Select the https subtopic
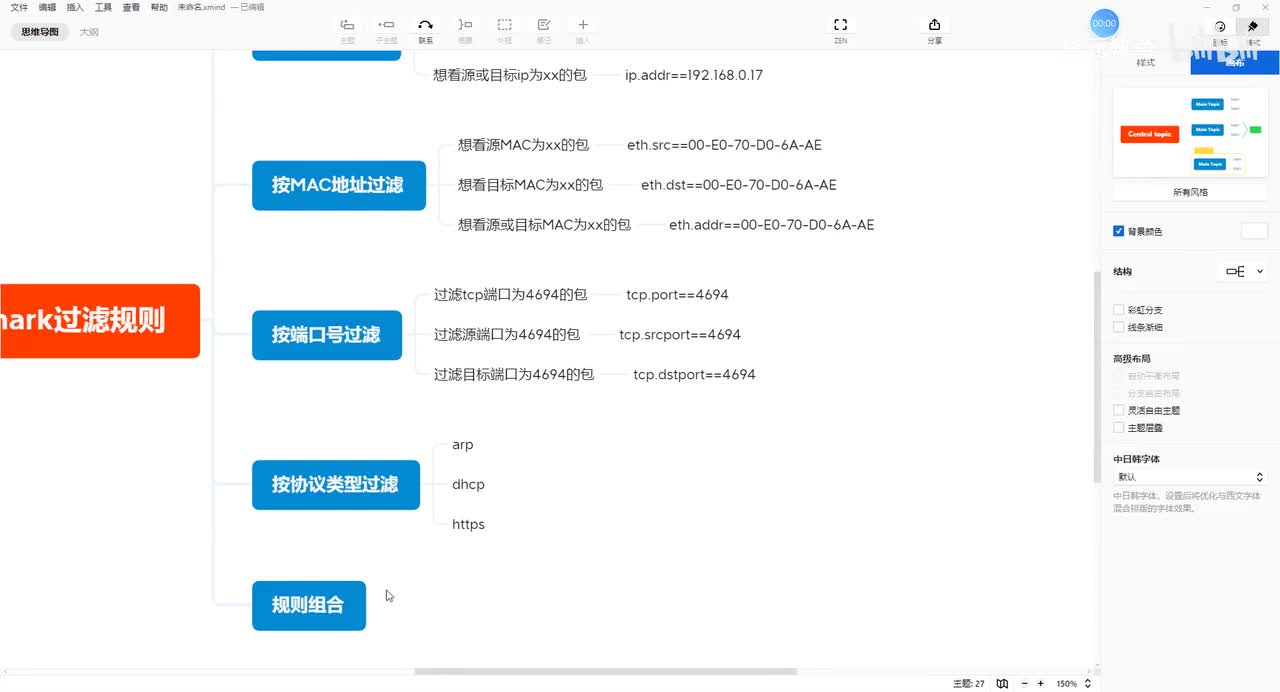The image size is (1280, 692). click(468, 525)
